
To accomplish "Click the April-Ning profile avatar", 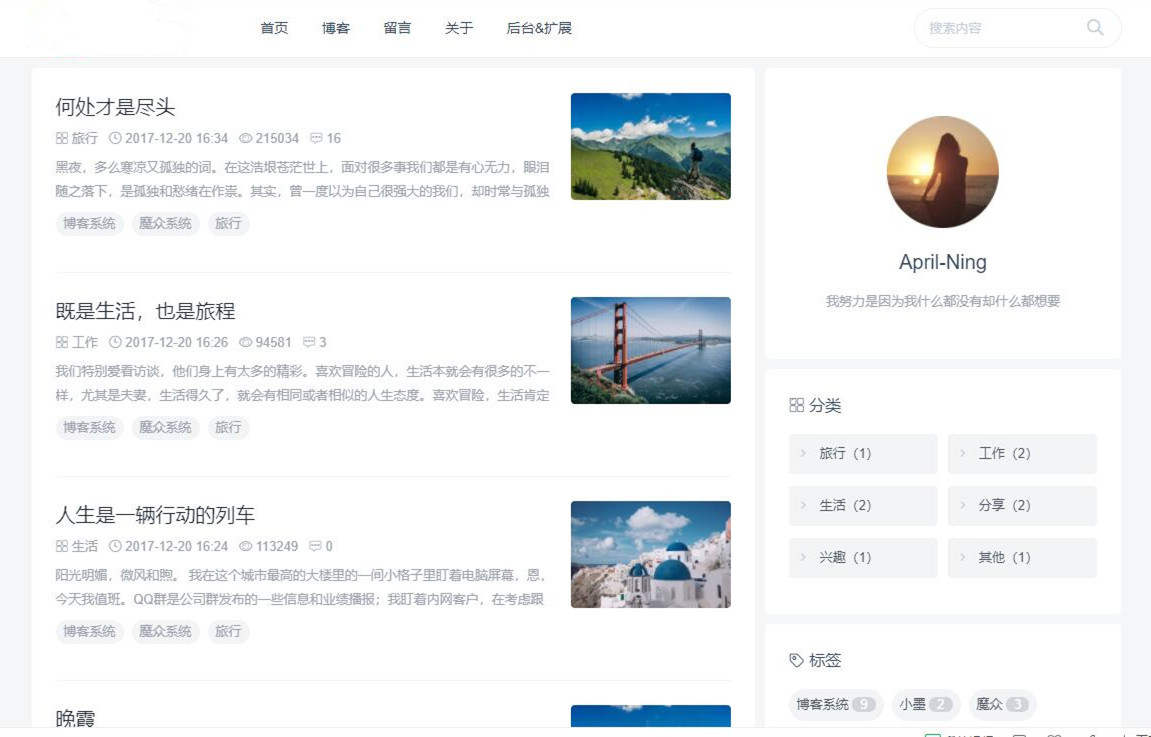I will click(x=943, y=172).
